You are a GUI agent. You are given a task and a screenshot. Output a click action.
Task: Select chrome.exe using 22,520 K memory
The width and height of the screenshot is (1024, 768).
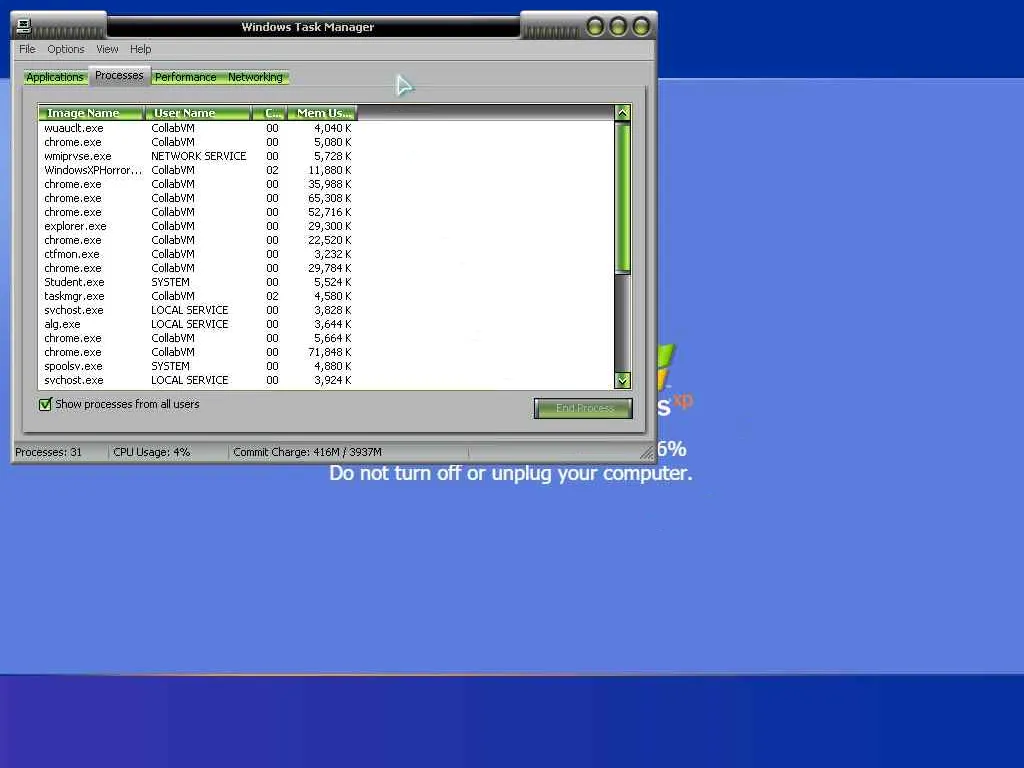197,240
